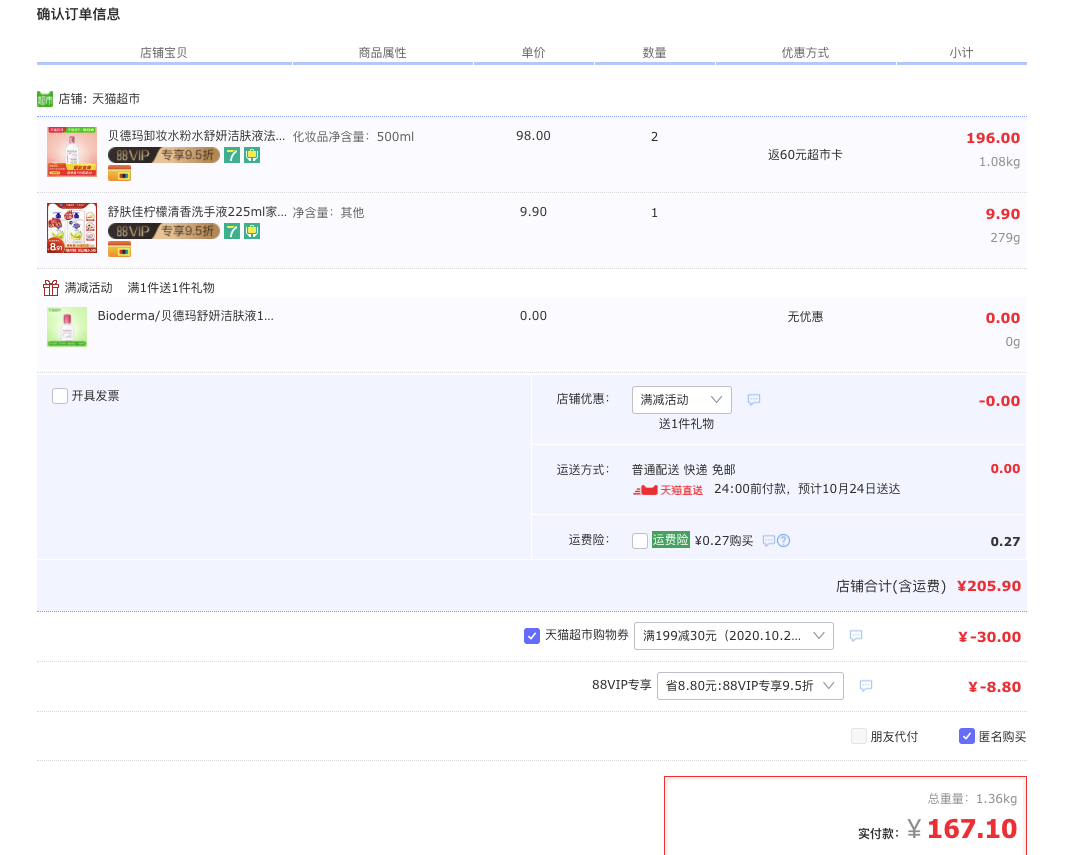
Task: Click the 无优惠 text in gift row
Action: [x=805, y=317]
